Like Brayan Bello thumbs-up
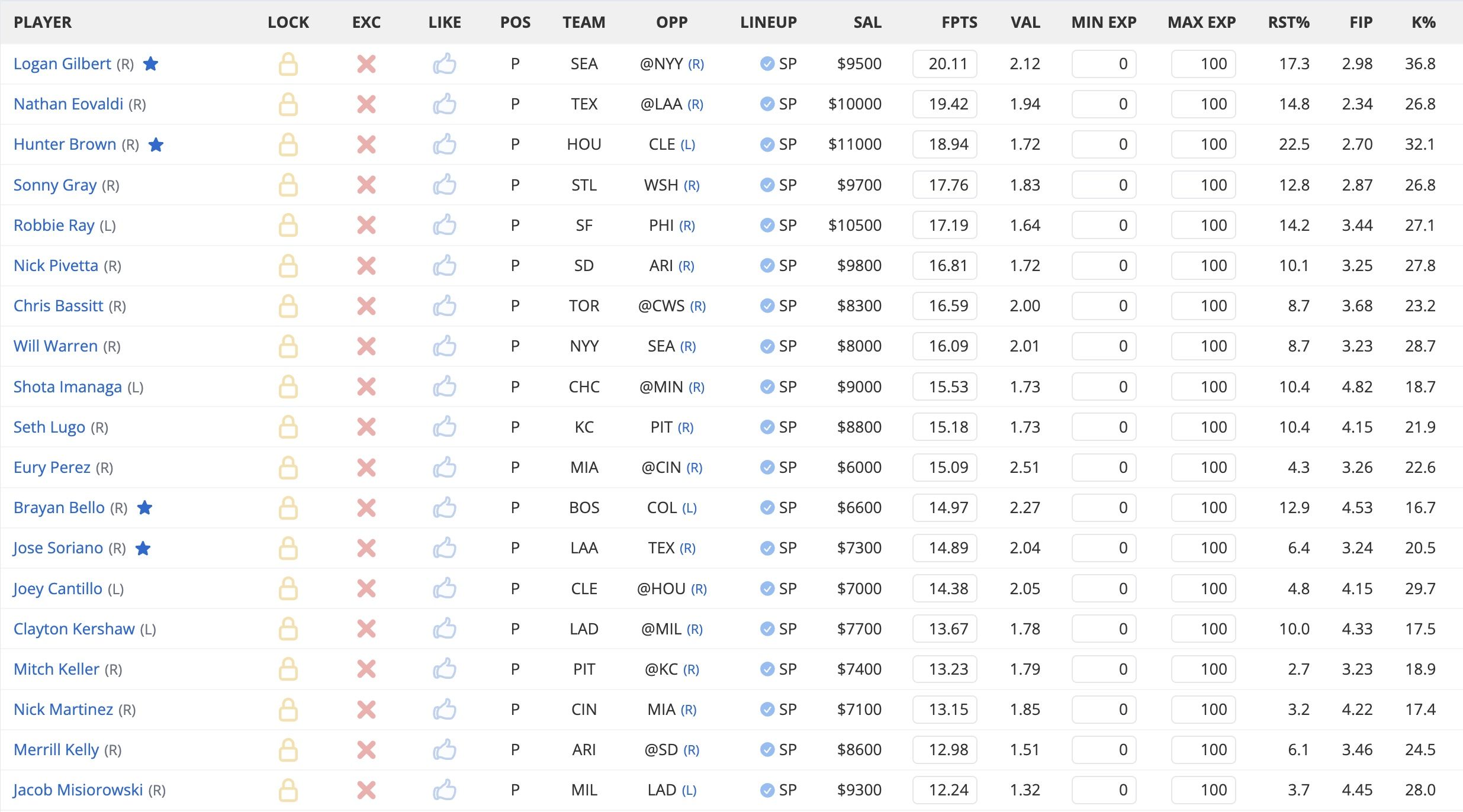Viewport: 1463px width, 812px height. 445,508
